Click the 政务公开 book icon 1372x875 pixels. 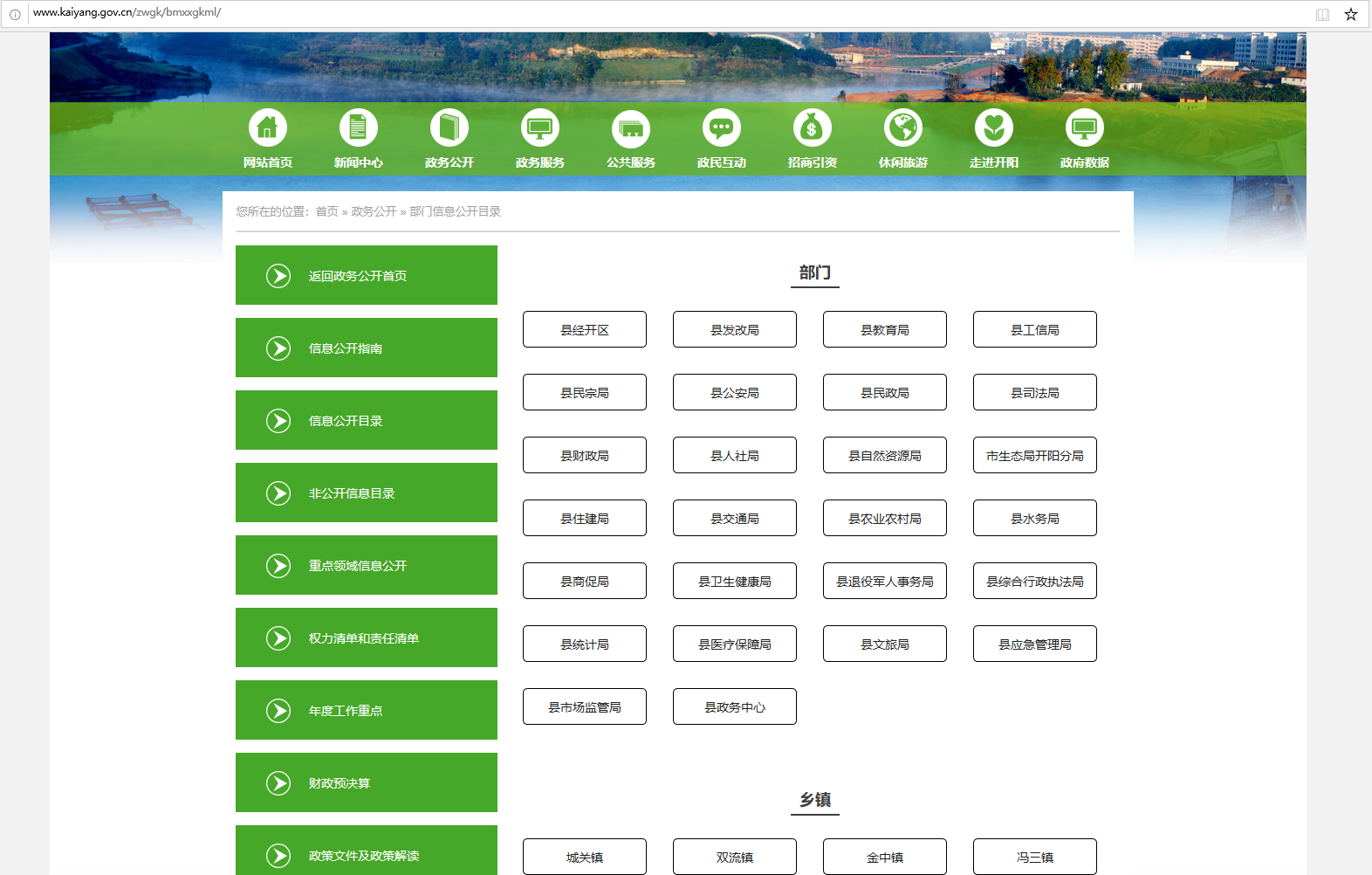[449, 128]
